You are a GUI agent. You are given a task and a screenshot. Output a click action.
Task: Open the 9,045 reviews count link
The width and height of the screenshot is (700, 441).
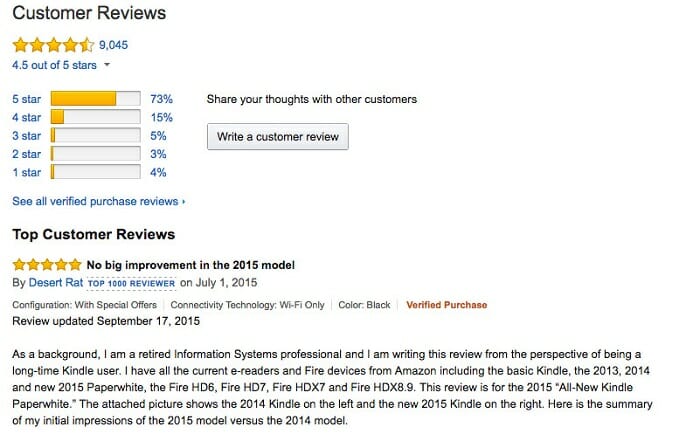113,45
